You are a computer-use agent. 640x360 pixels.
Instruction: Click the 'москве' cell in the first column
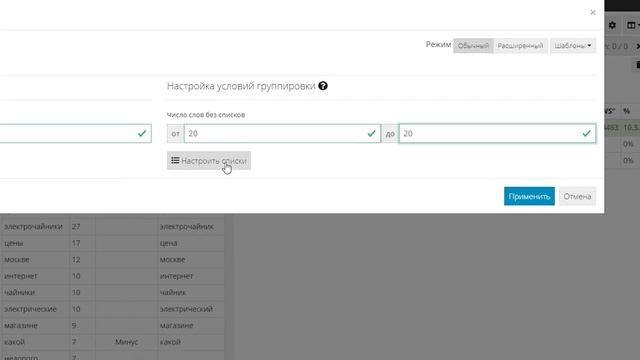[35, 260]
